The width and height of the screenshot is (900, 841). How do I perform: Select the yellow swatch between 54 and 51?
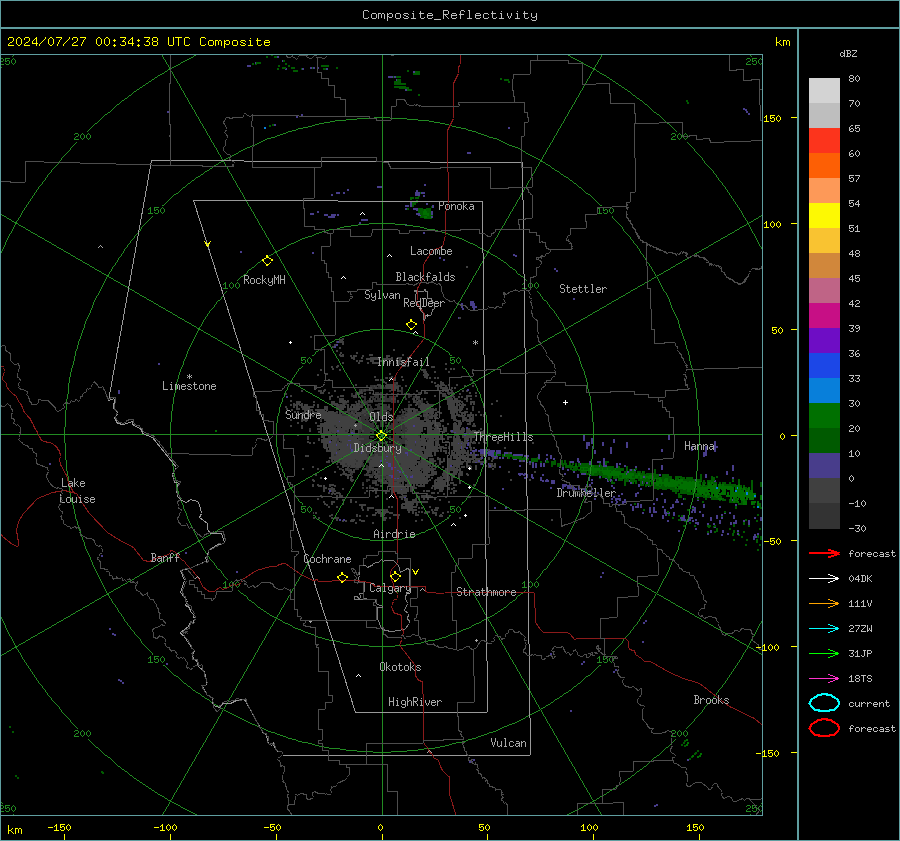click(x=824, y=215)
